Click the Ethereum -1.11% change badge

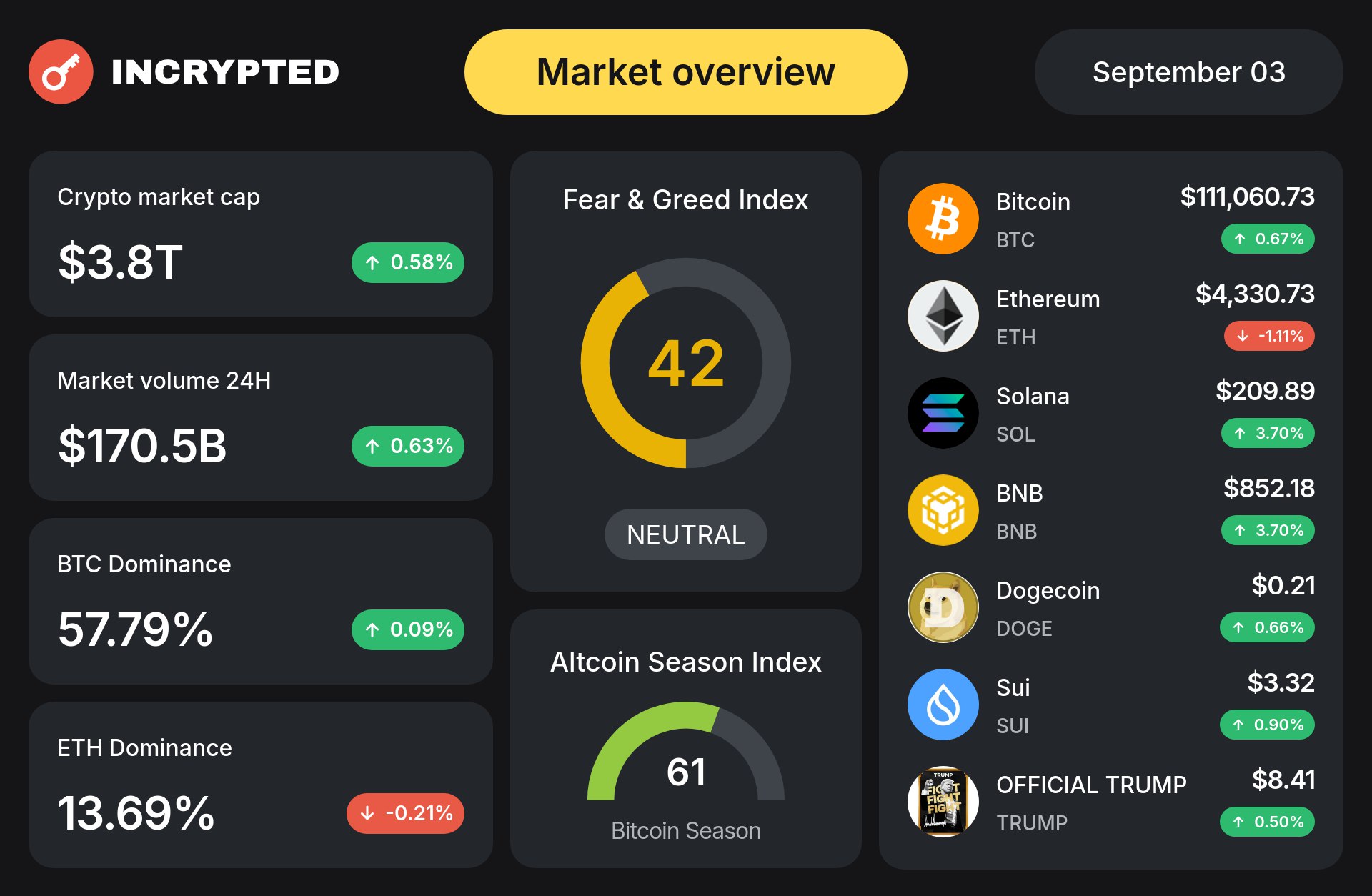[1270, 336]
